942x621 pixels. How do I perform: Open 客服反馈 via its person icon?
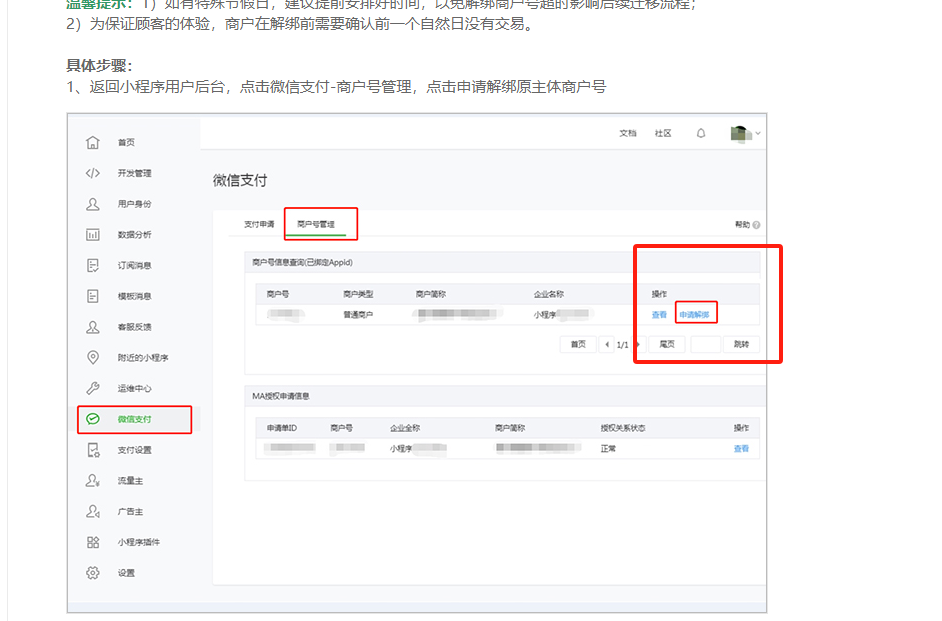tap(93, 327)
